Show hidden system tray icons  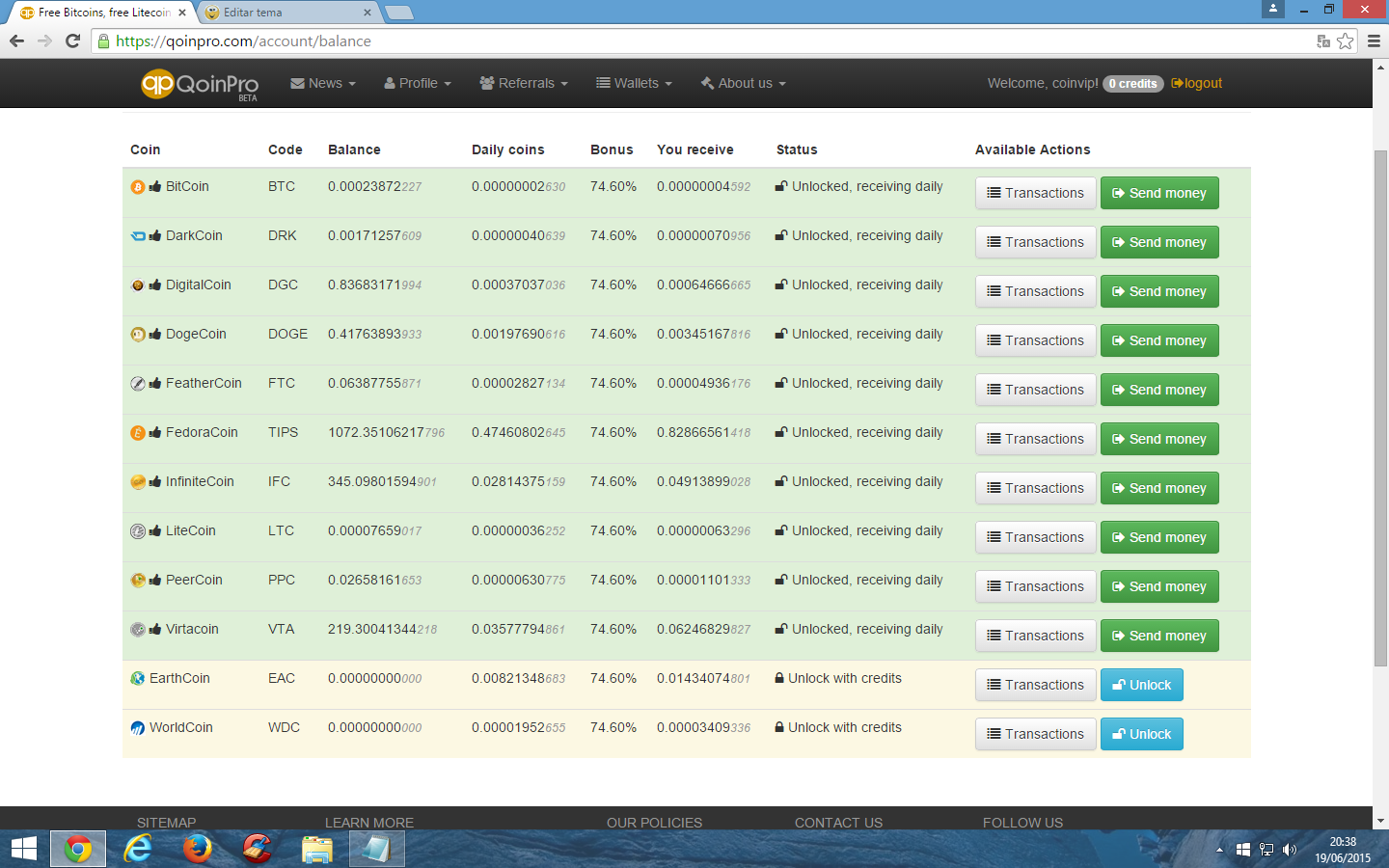pyautogui.click(x=1219, y=850)
